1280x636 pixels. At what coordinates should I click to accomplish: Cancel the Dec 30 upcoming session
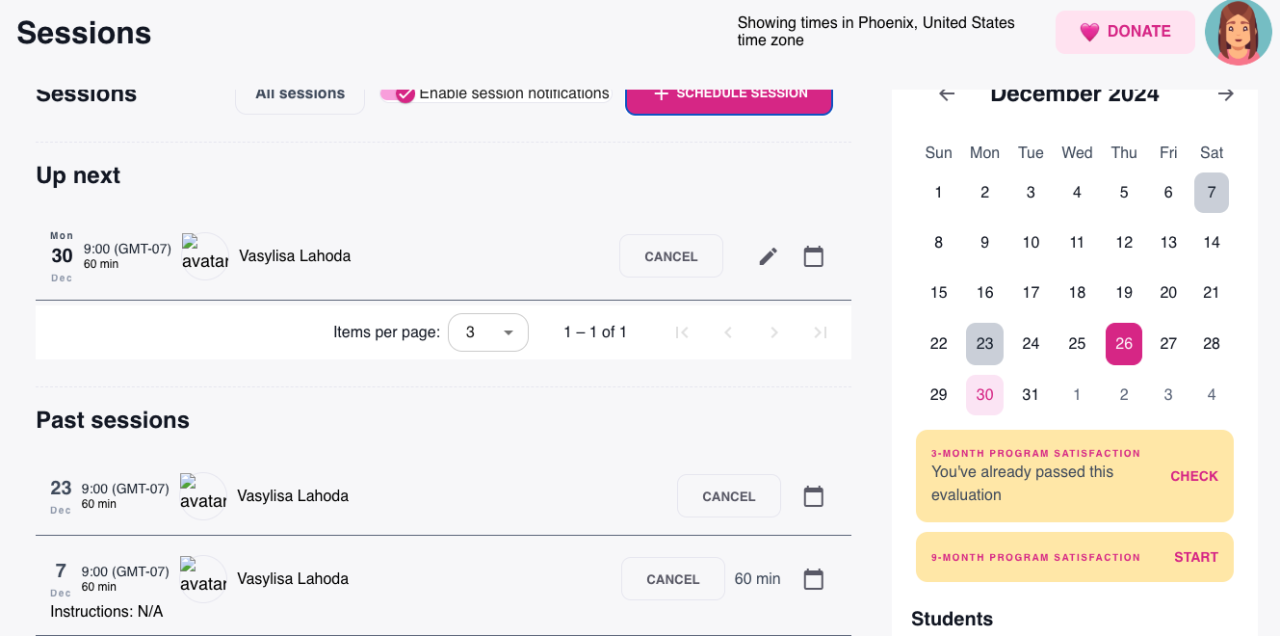671,256
